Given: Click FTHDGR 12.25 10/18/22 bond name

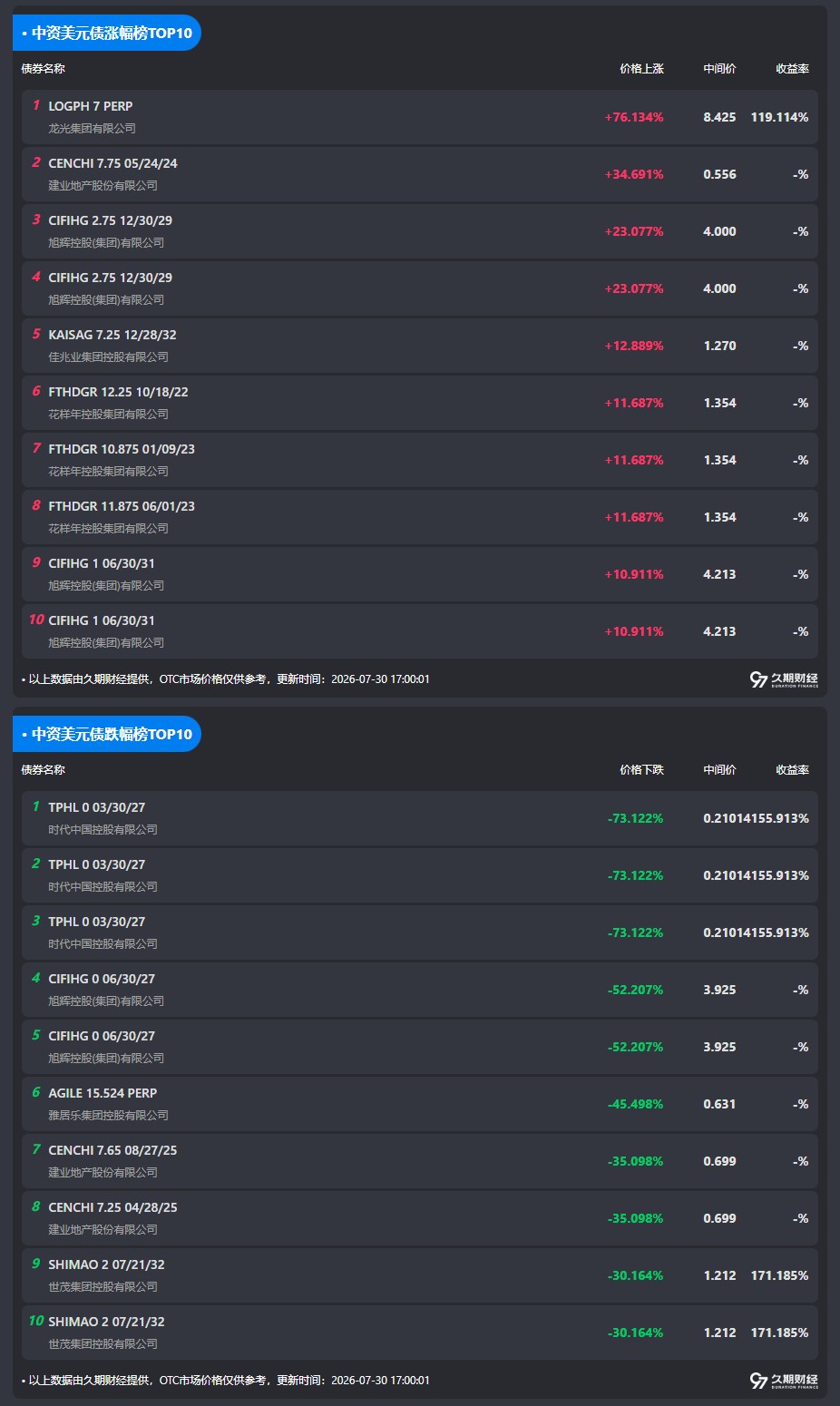Looking at the screenshot, I should [118, 392].
